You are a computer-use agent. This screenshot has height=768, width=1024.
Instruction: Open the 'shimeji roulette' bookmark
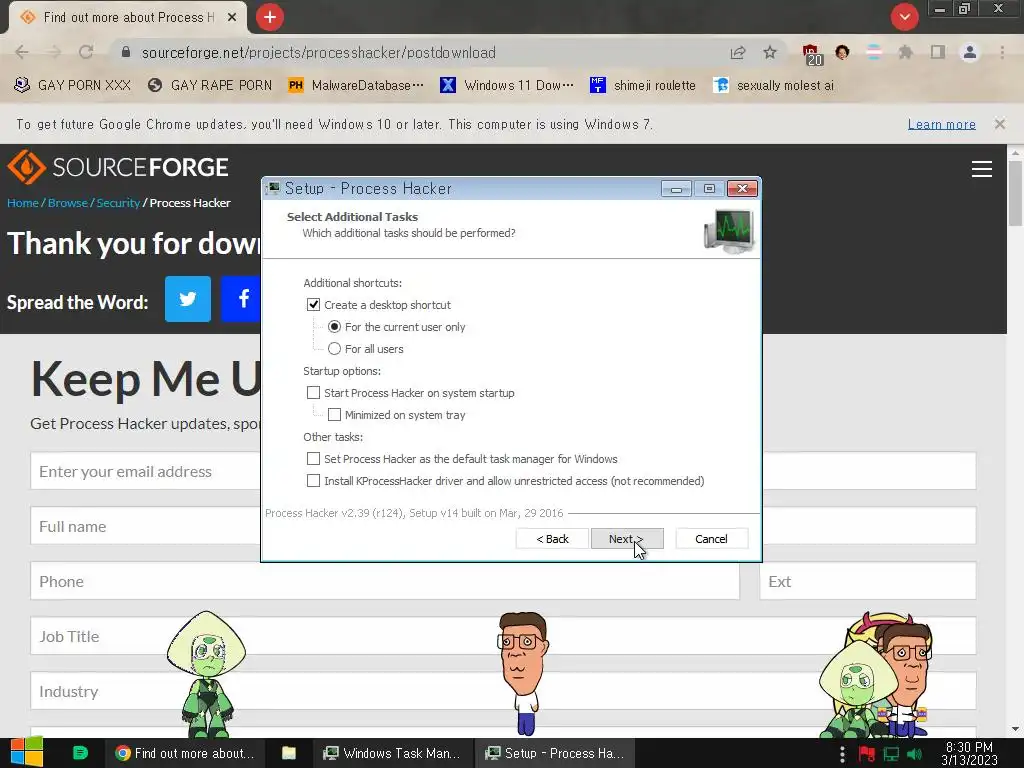click(x=643, y=85)
